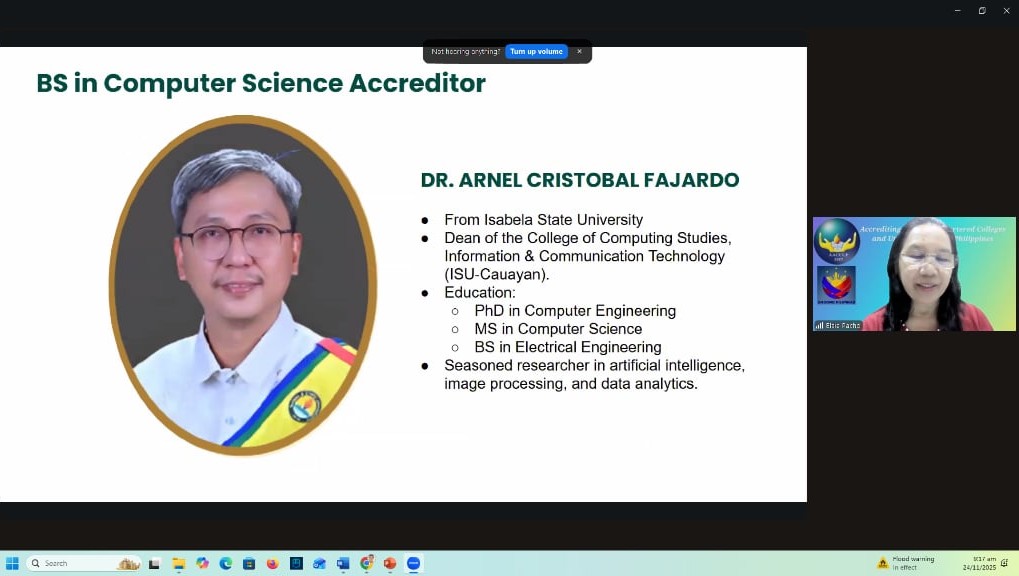Open Task View from the taskbar

[155, 563]
